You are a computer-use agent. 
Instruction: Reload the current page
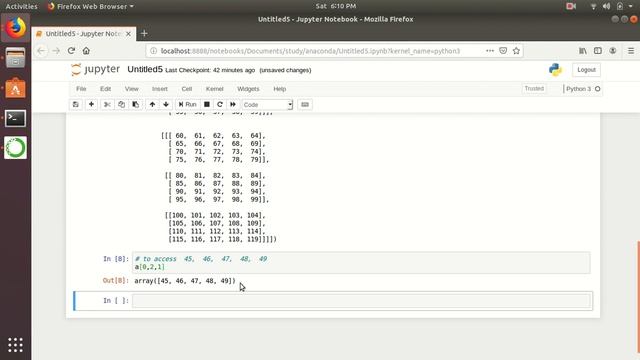tap(71, 51)
